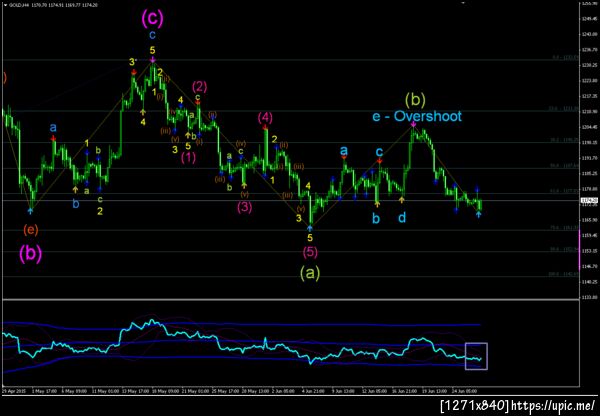Viewport: 600px width, 416px height.
Task: Click the large magenta (b) label lower-left
Action: click(x=31, y=254)
